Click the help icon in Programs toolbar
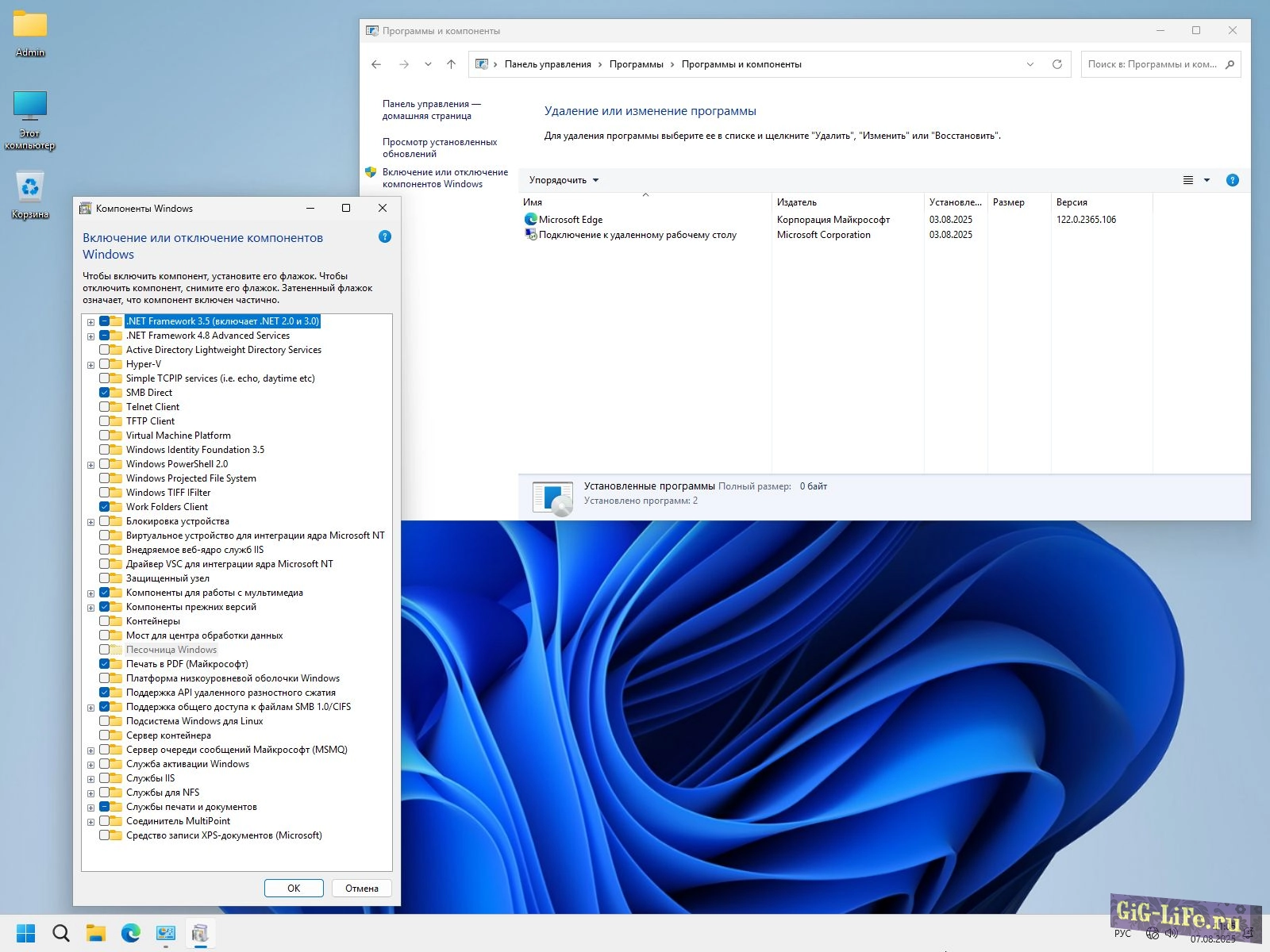Viewport: 1270px width, 952px height. (1232, 180)
